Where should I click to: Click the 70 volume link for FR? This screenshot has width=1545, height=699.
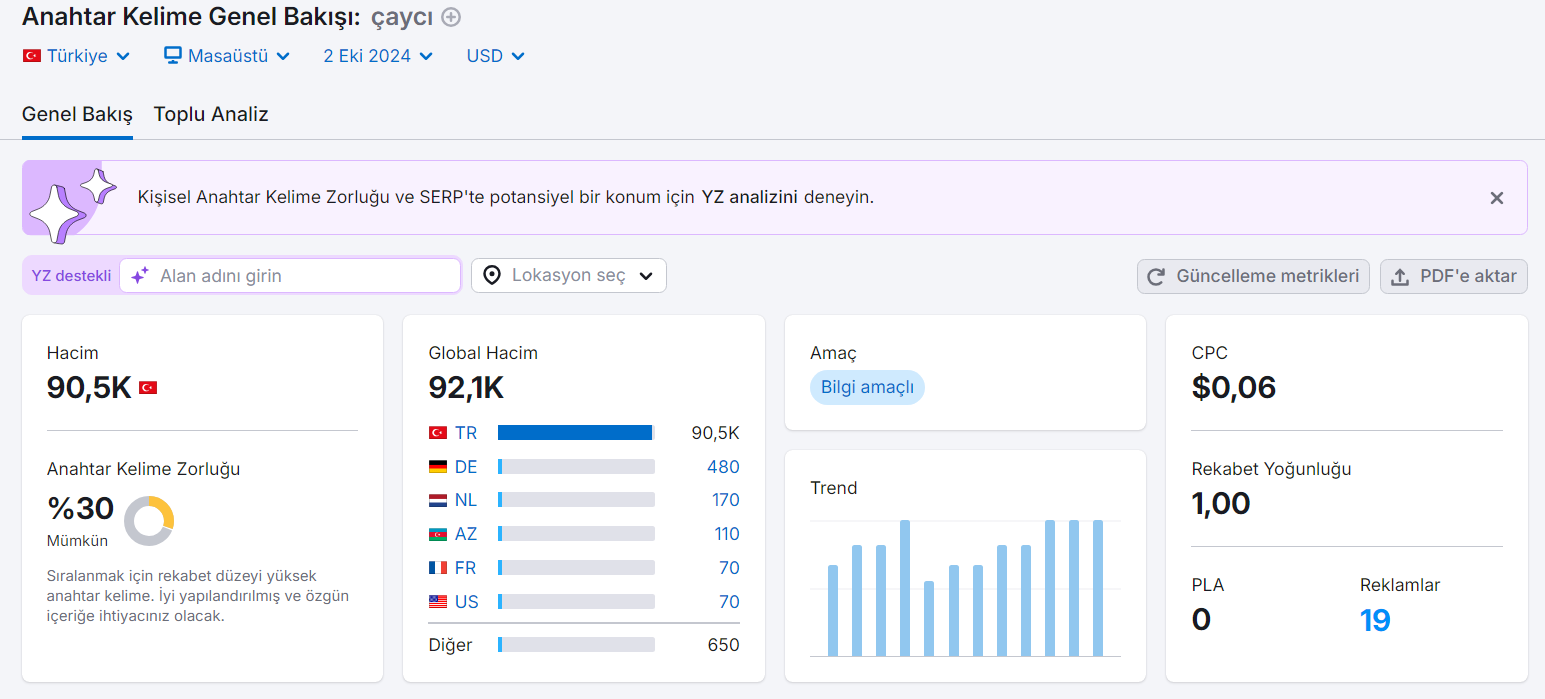pyautogui.click(x=729, y=568)
